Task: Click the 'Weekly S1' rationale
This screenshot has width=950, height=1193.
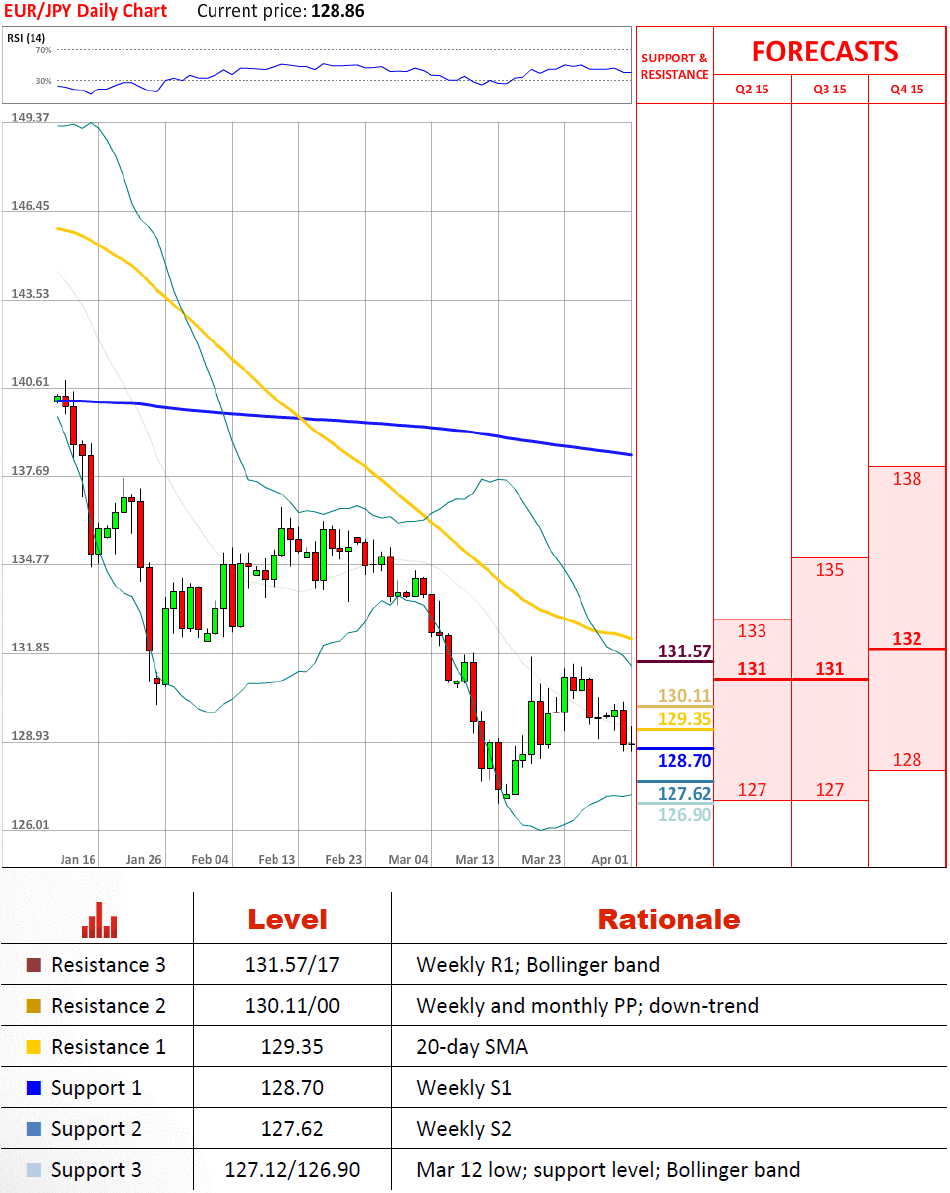Action: 464,1088
